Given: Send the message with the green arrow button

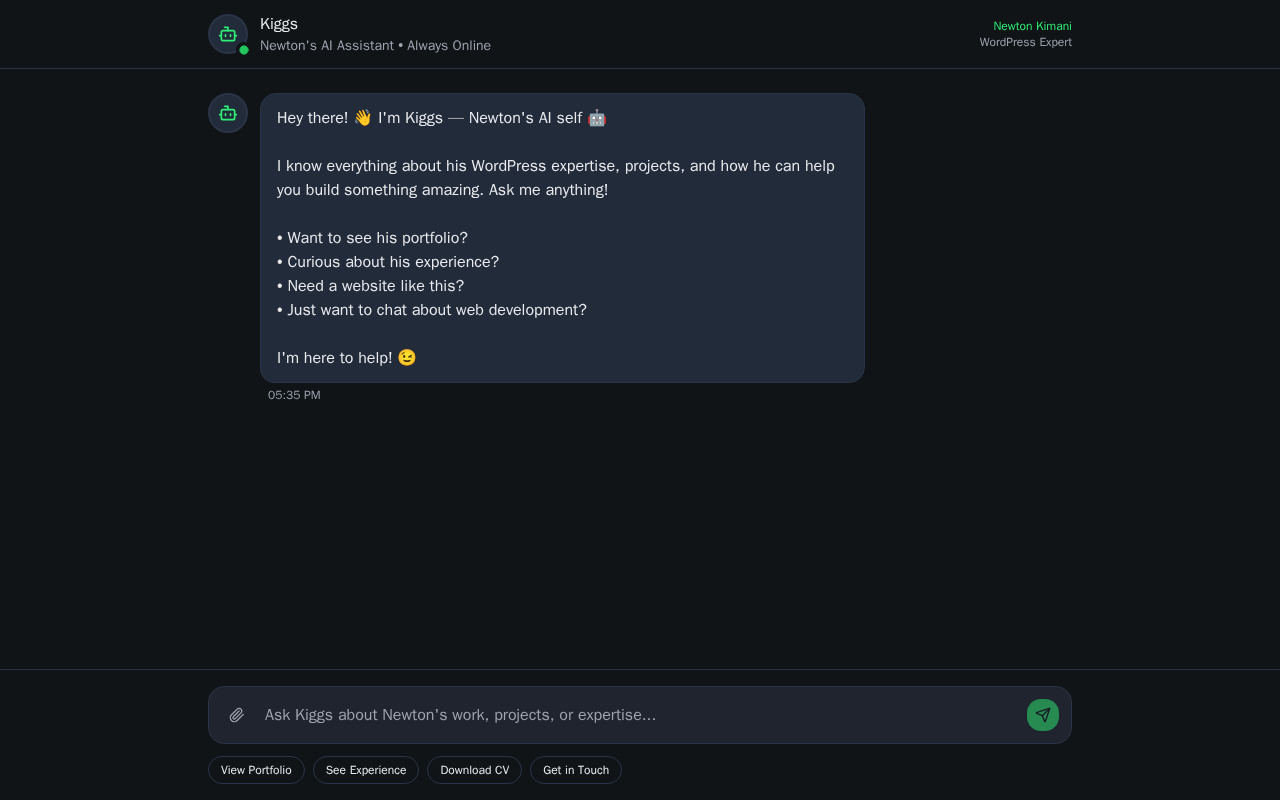Looking at the screenshot, I should 1043,715.
